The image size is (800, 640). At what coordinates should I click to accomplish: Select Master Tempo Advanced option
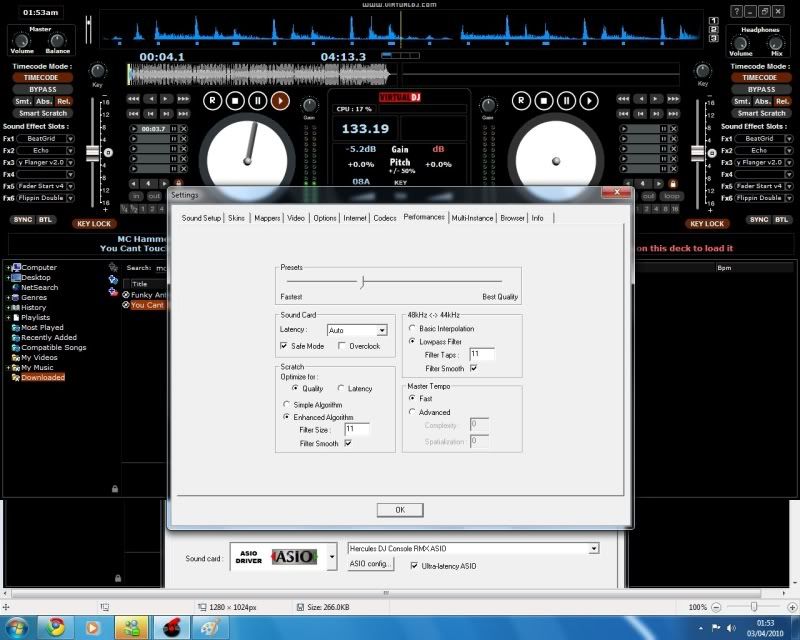point(412,412)
